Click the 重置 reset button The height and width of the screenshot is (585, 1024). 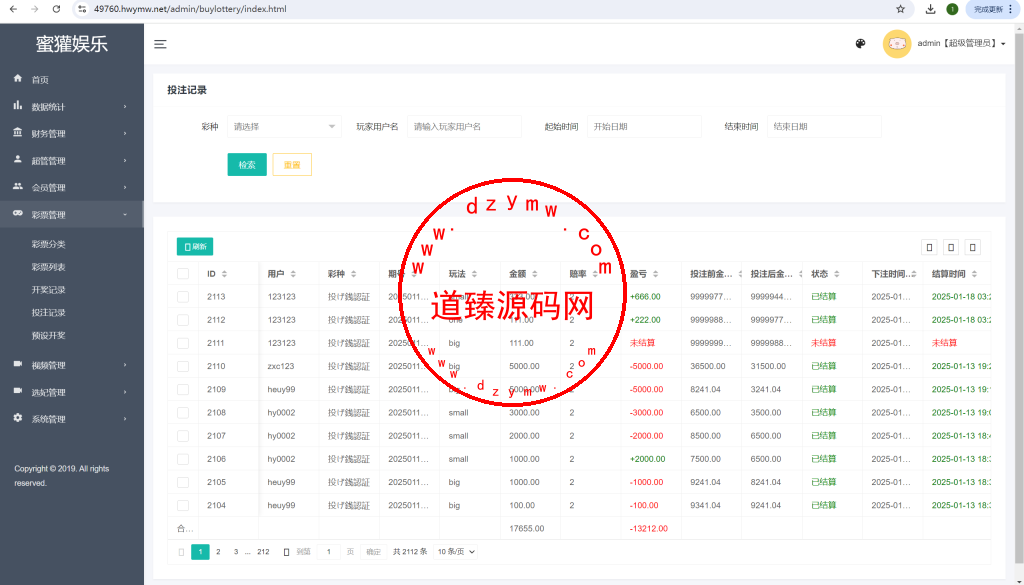(x=292, y=165)
